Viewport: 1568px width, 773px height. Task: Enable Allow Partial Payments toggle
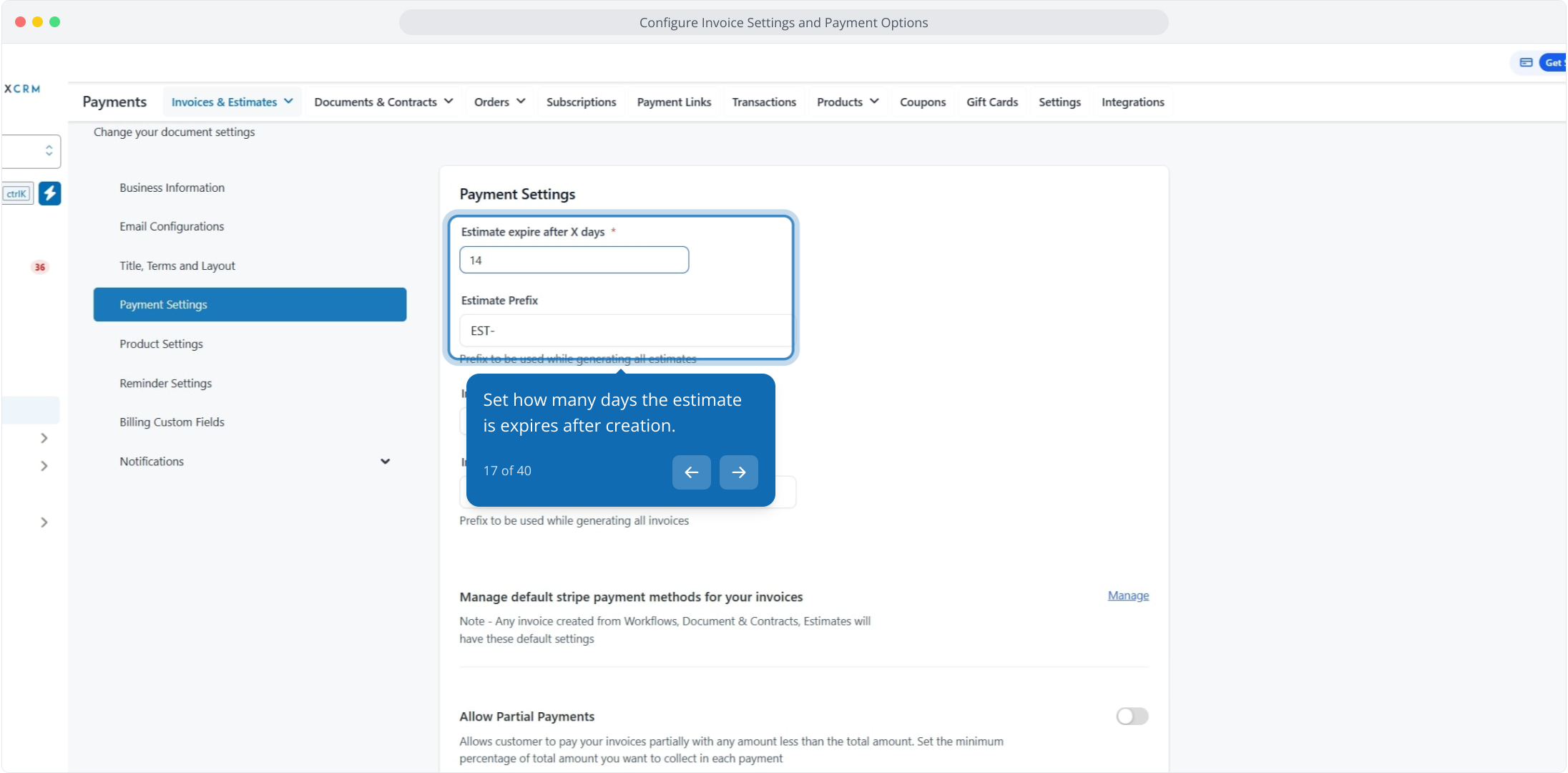1132,716
